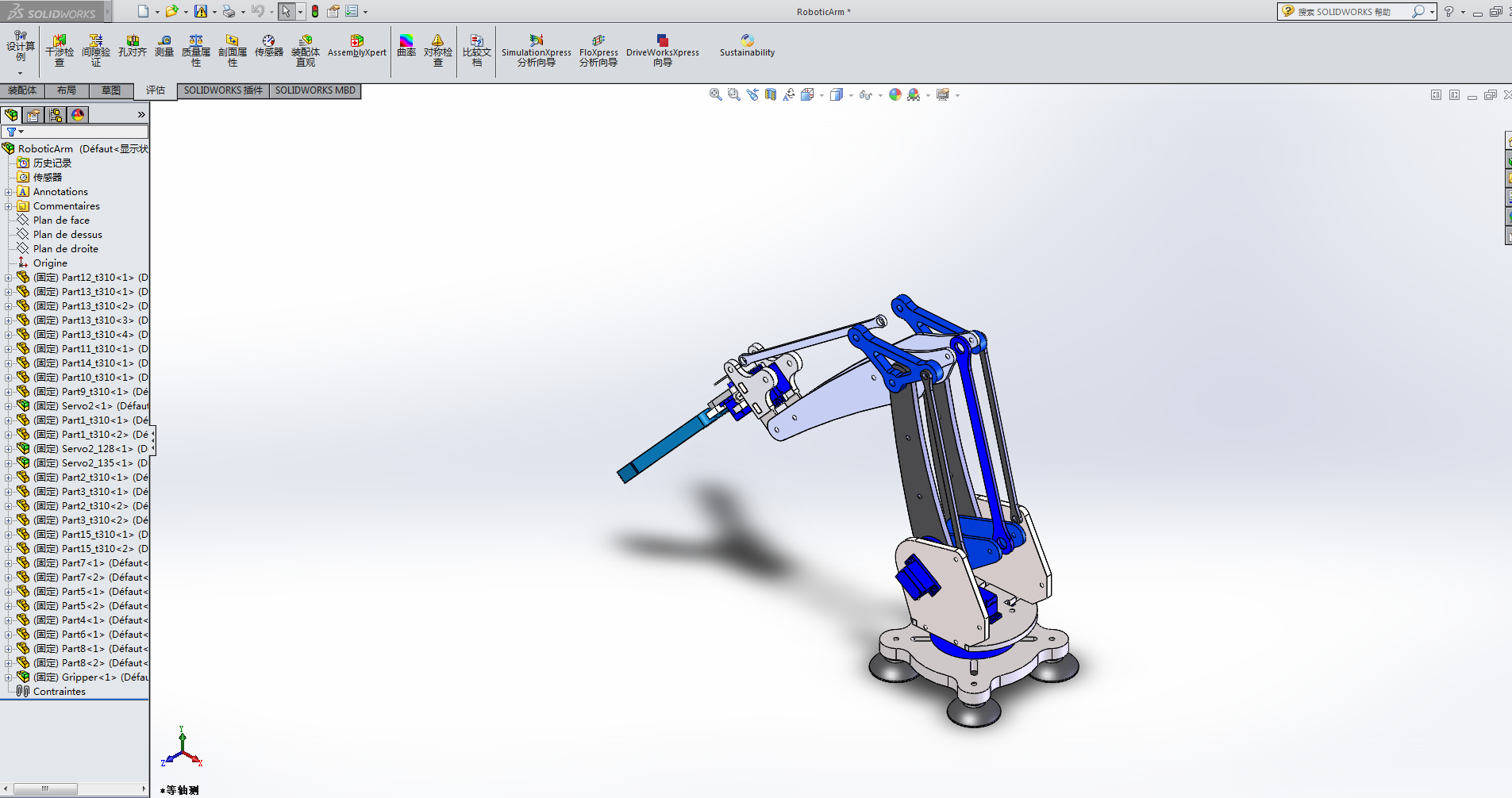Click the tree filter input field

75,132
